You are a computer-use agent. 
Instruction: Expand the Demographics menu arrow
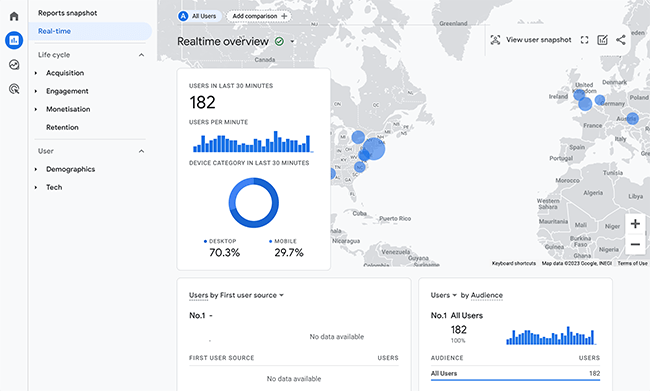(x=36, y=169)
